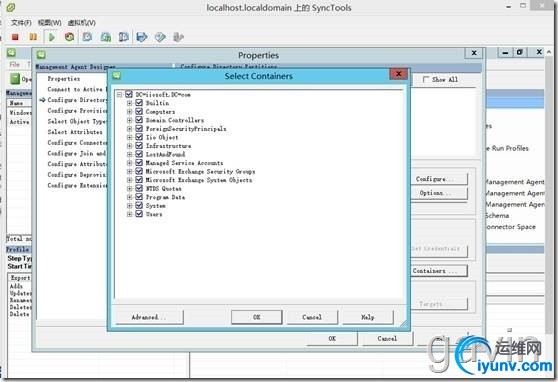Click the CD/DVD drive connect toolbar icon

click(160, 37)
